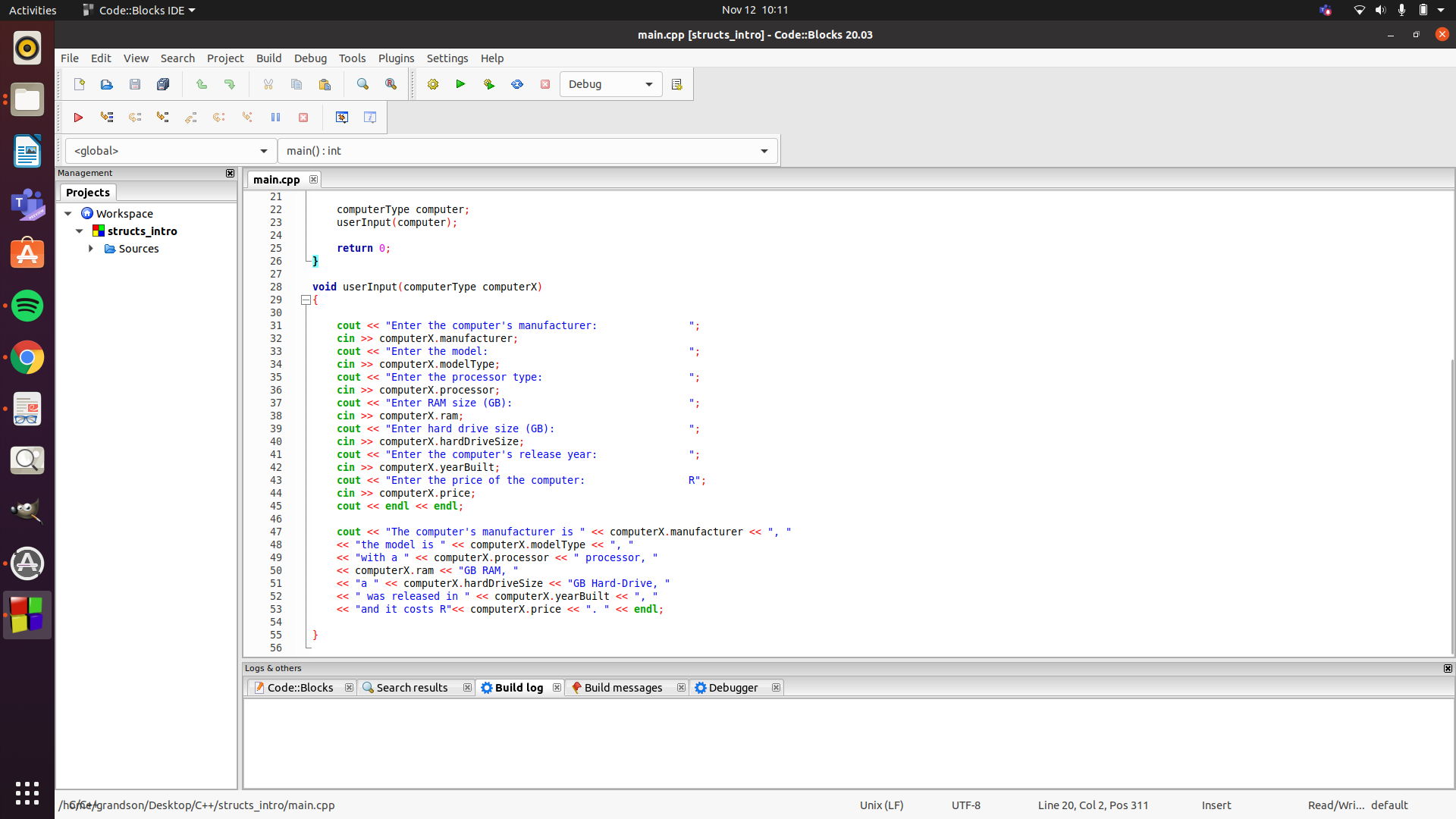Expand the Sources folder in tree
This screenshot has height=819, width=1456.
pyautogui.click(x=91, y=249)
